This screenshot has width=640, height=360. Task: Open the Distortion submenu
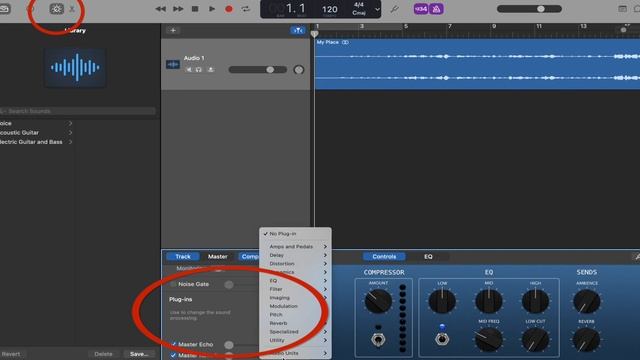click(x=295, y=264)
